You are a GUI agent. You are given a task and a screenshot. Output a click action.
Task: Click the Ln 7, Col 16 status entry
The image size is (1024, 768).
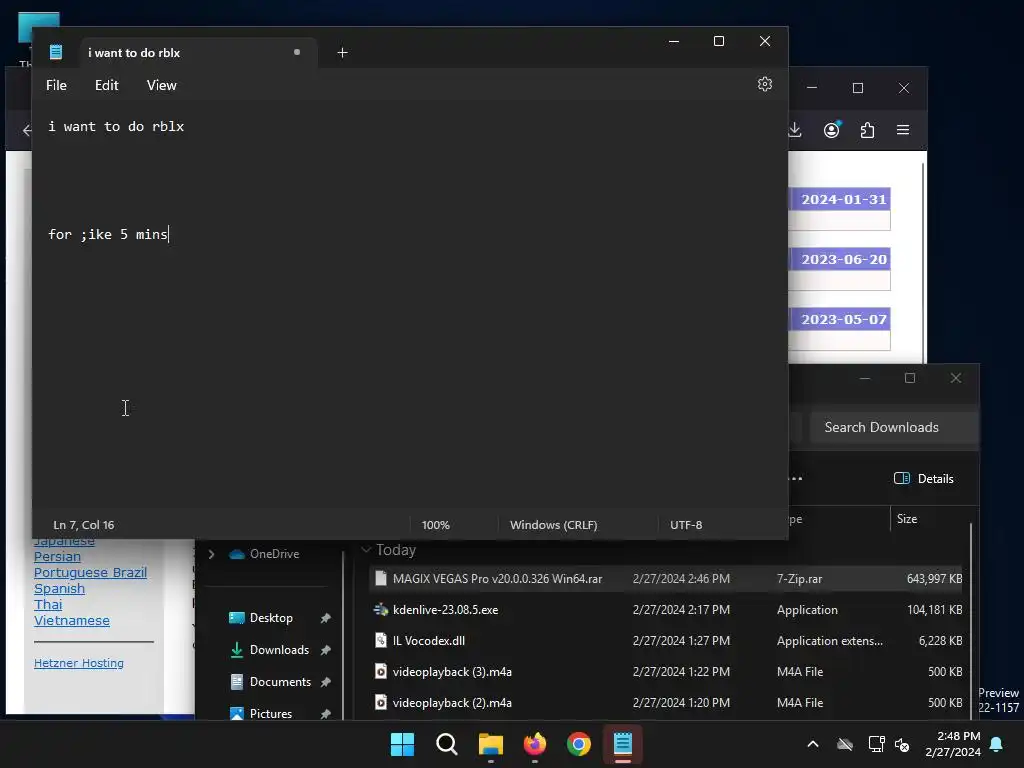[84, 525]
